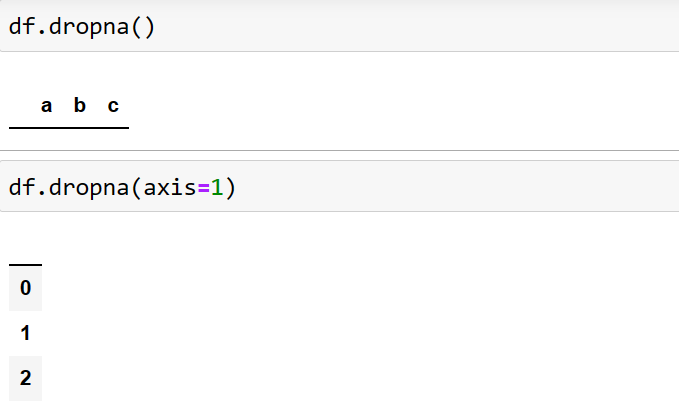
Task: Click the divider line above the second cell
Action: [339, 151]
